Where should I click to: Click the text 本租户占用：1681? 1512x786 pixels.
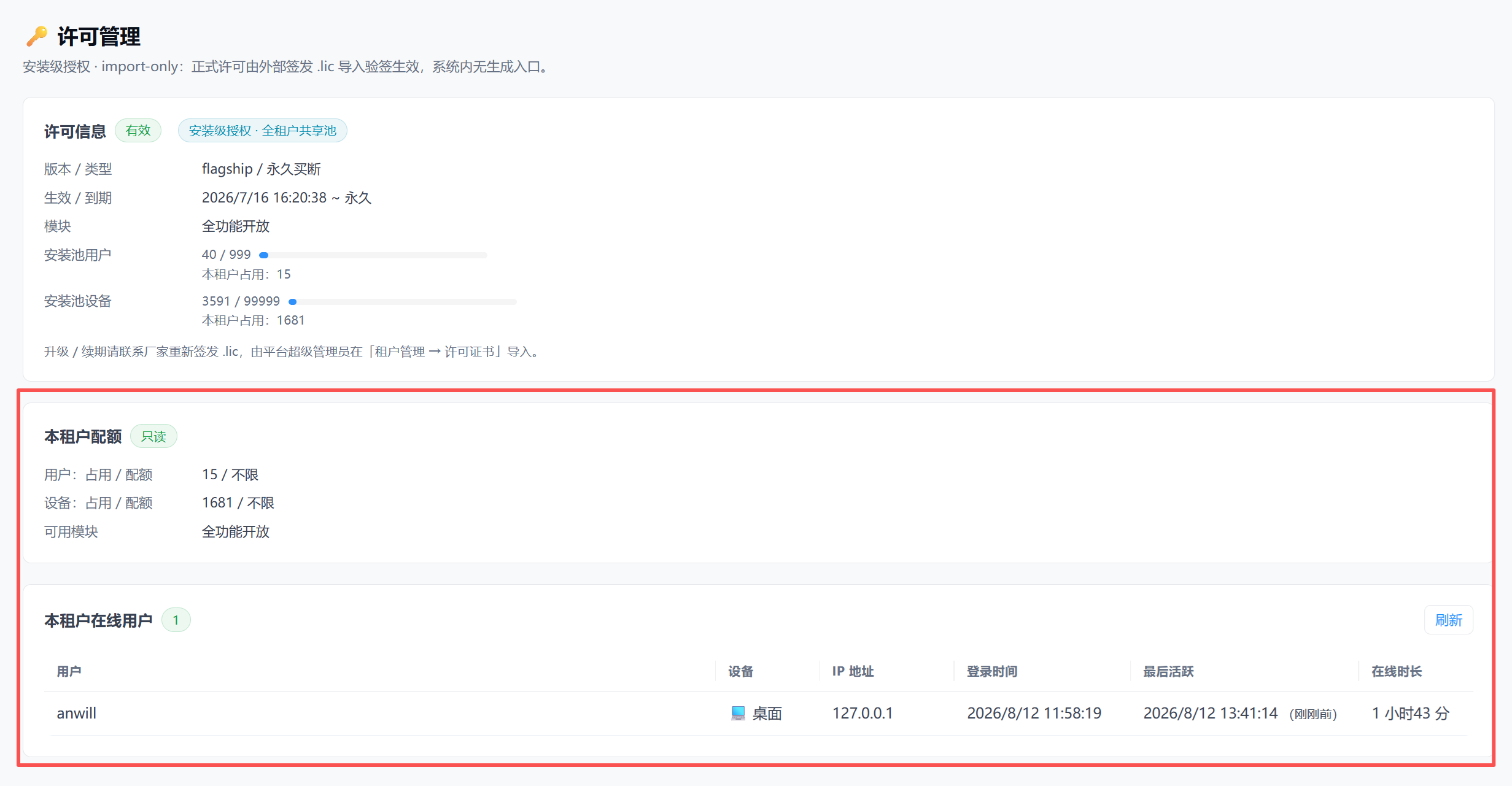254,320
